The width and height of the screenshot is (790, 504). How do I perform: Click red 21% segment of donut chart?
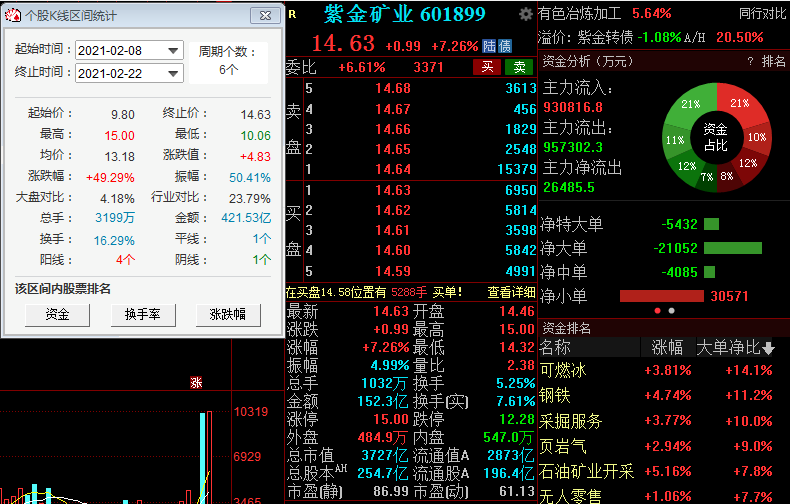coord(739,103)
